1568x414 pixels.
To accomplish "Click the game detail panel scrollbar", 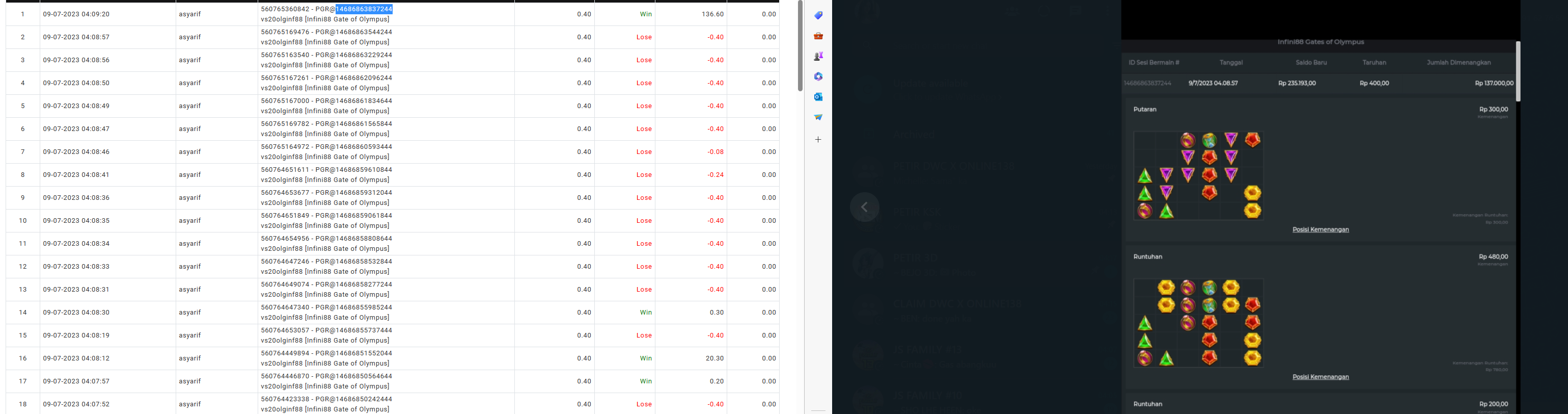I will tap(1518, 71).
